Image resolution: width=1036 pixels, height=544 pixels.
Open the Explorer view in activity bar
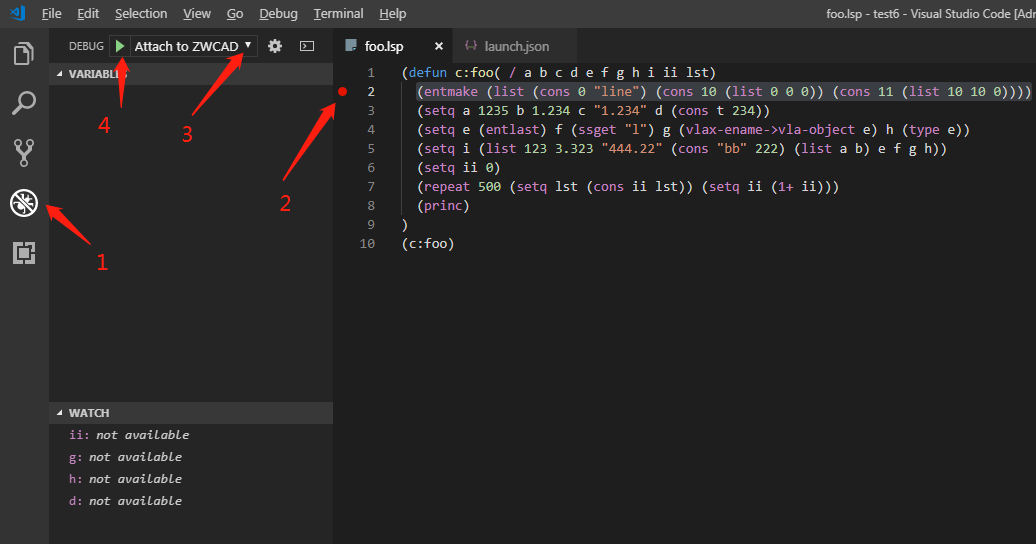[x=24, y=54]
